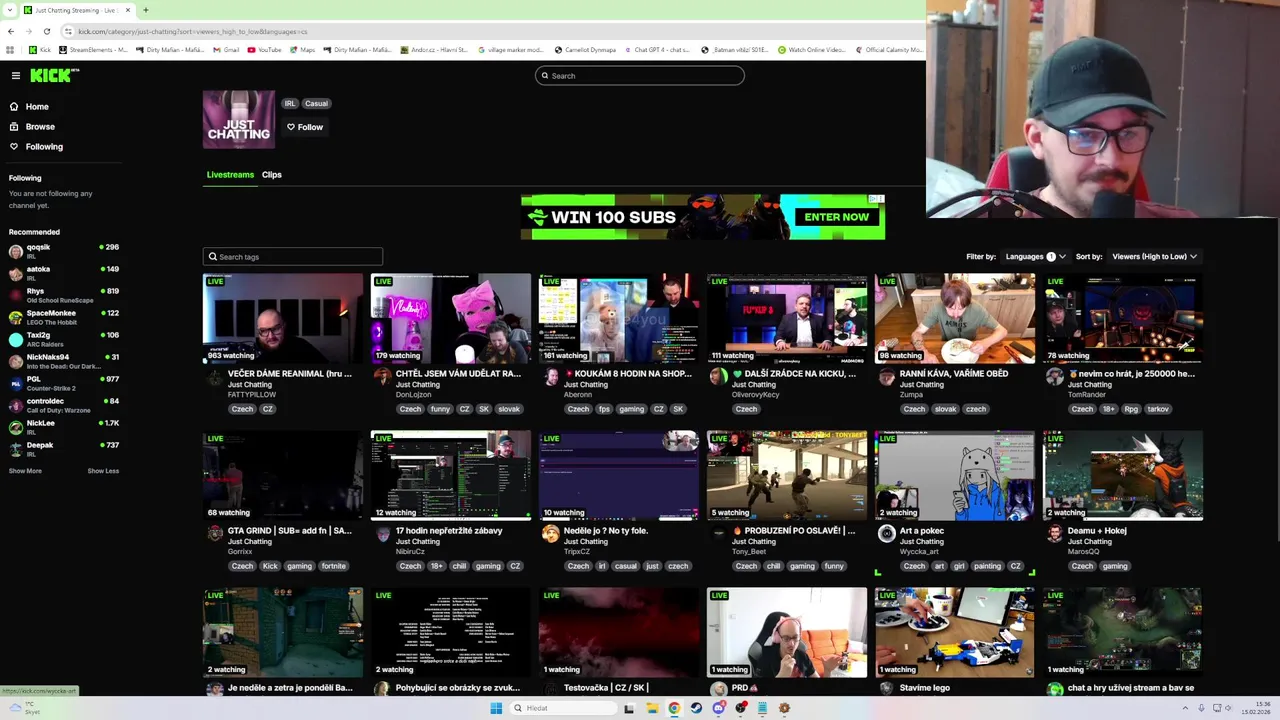This screenshot has width=1280, height=720.
Task: Click the taskbar Hledat search box
Action: click(561, 708)
